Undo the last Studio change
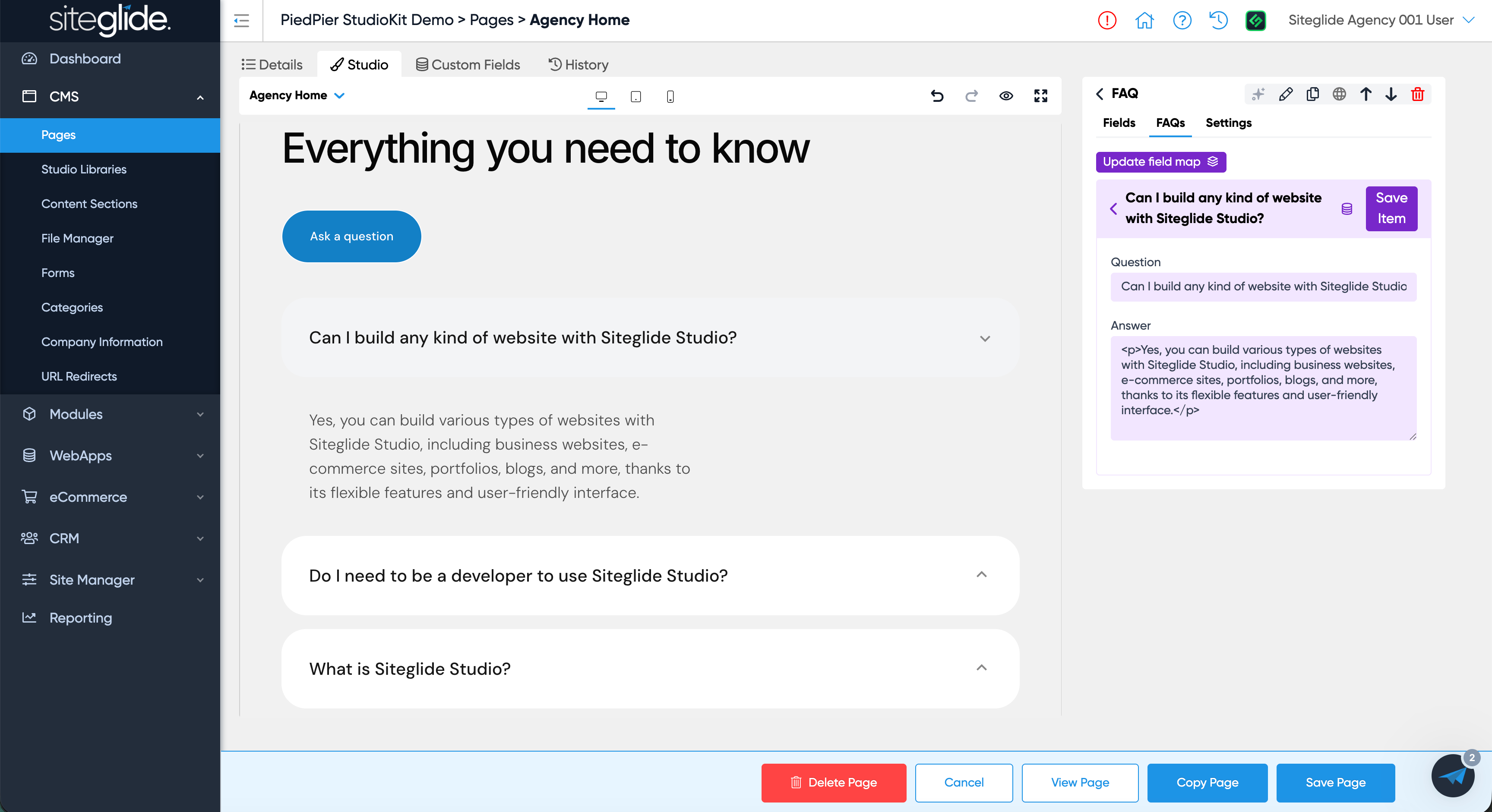This screenshot has width=1492, height=812. 937,95
